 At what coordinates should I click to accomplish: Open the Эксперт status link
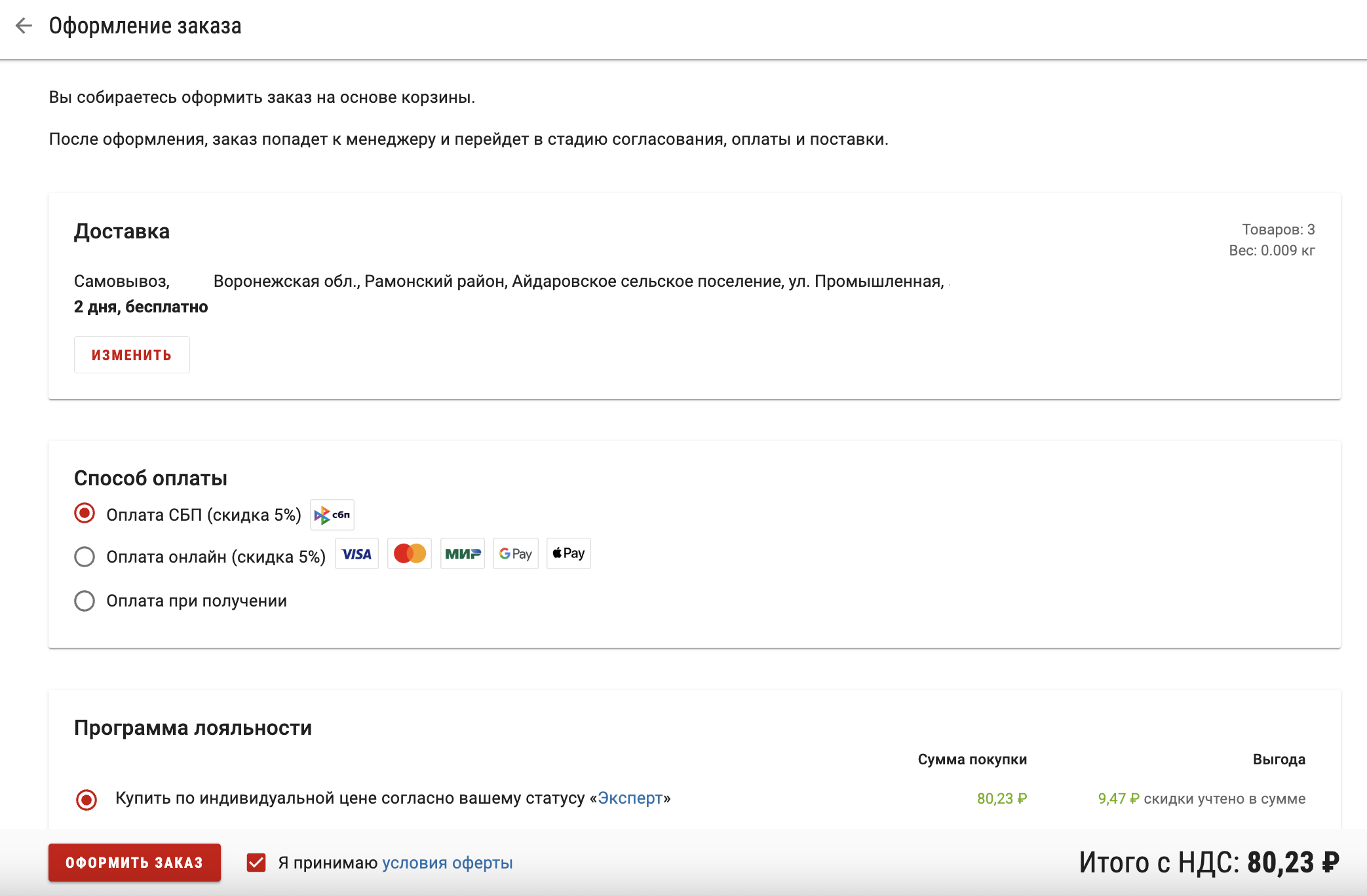pos(630,798)
